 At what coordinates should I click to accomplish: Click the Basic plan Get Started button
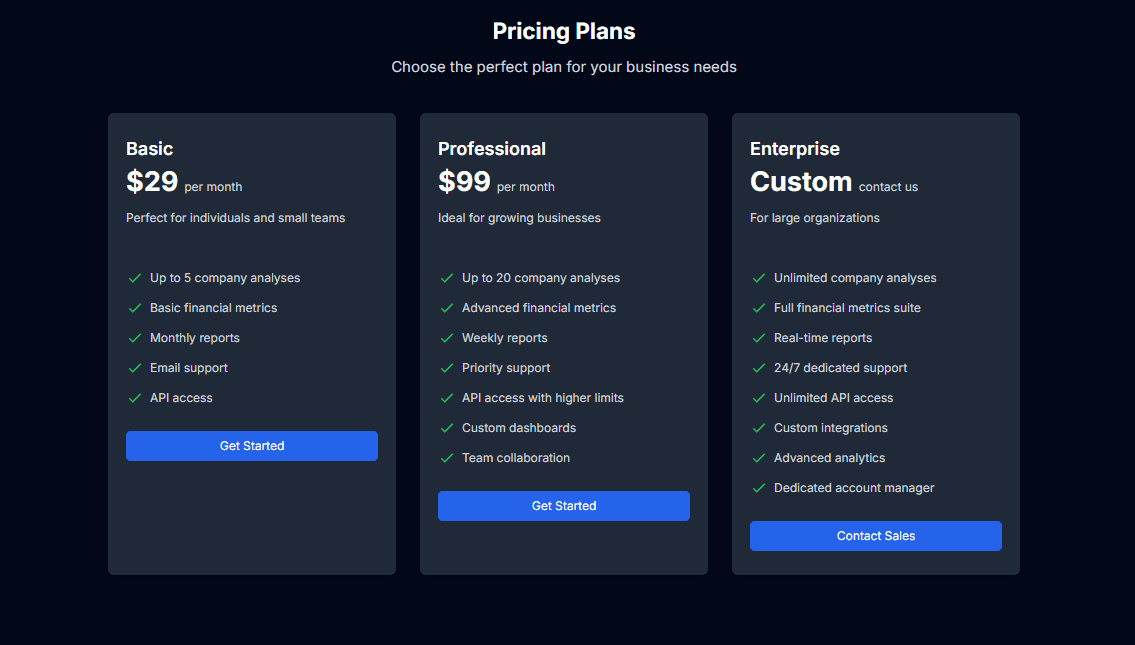252,446
